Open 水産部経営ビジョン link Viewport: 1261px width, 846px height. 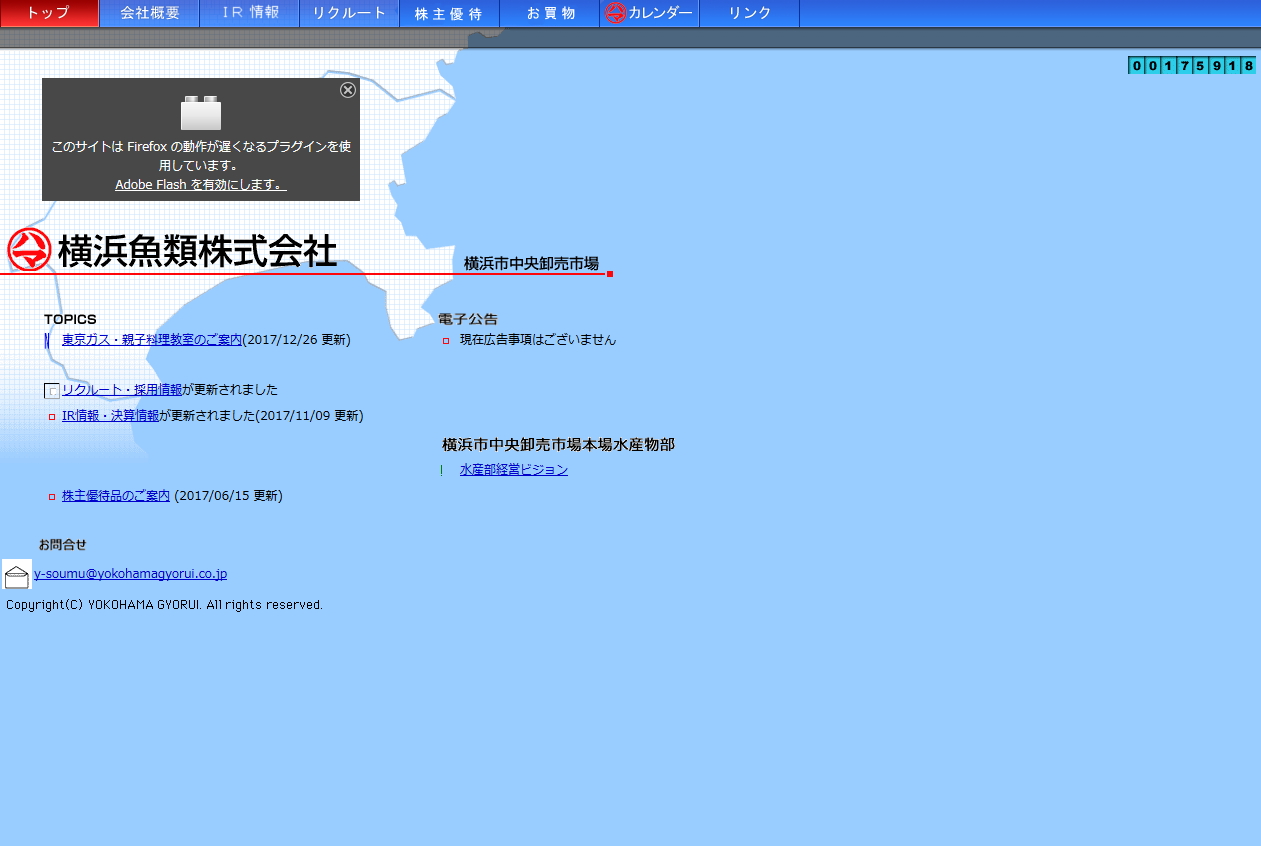514,470
